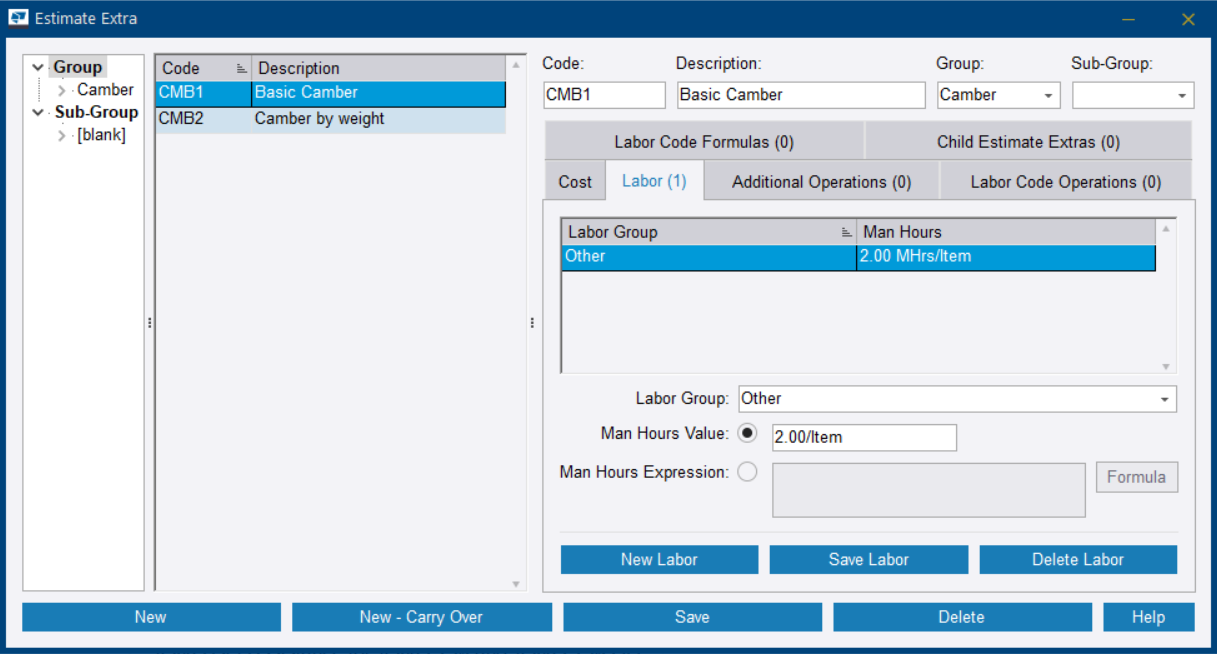Expand the Camber node under Group
Viewport: 1217px width, 654px height.
pos(62,89)
